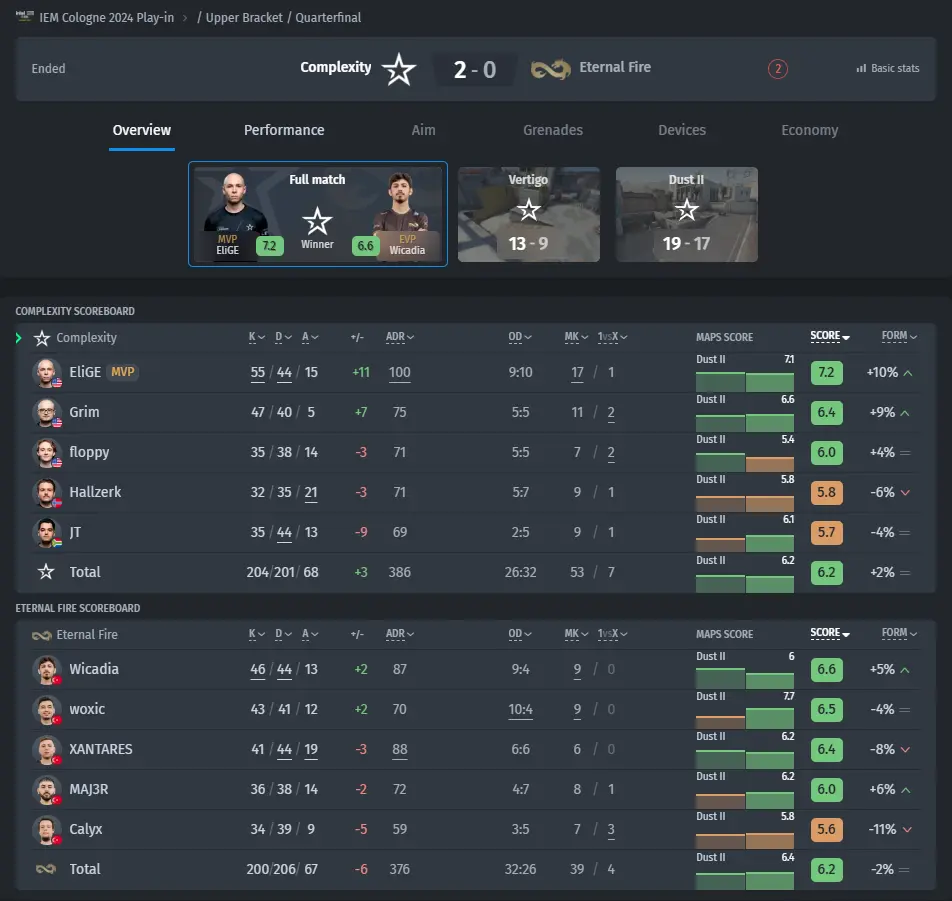
Task: Click the logo icon in Eternal Fire Total row
Action: click(46, 869)
